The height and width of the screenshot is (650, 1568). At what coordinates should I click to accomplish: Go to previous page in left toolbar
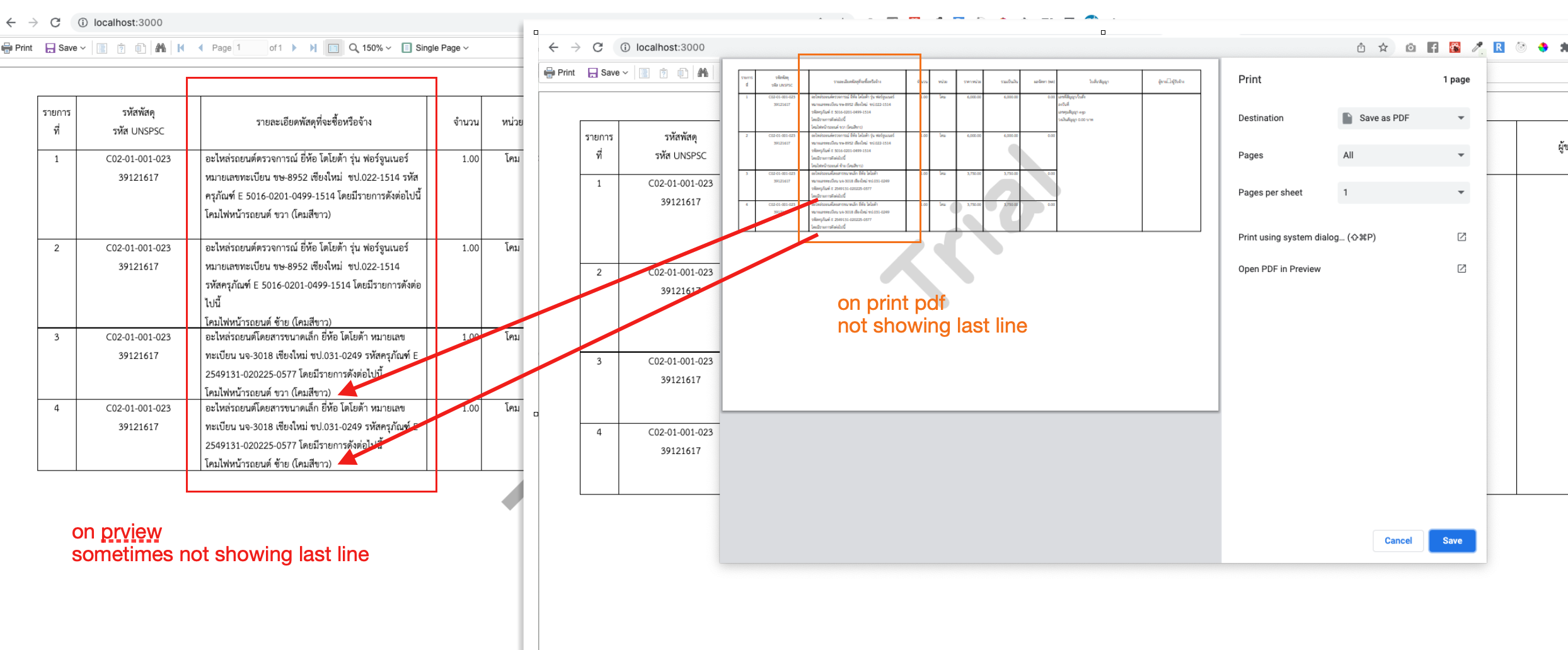(200, 48)
